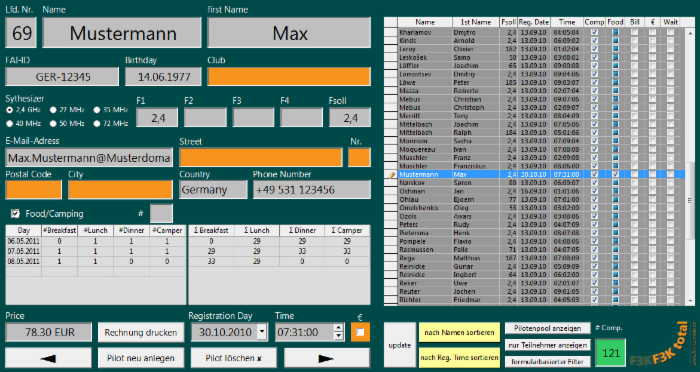Image resolution: width=700 pixels, height=372 pixels.
Task: Click the FAI-ID field GER-12345
Action: coord(62,76)
